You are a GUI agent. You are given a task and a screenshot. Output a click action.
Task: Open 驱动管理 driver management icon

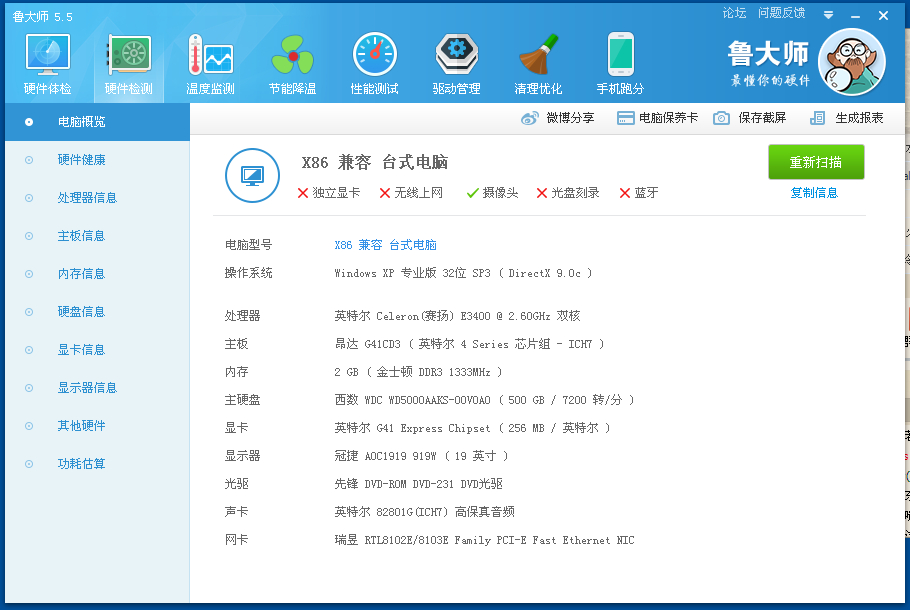457,55
